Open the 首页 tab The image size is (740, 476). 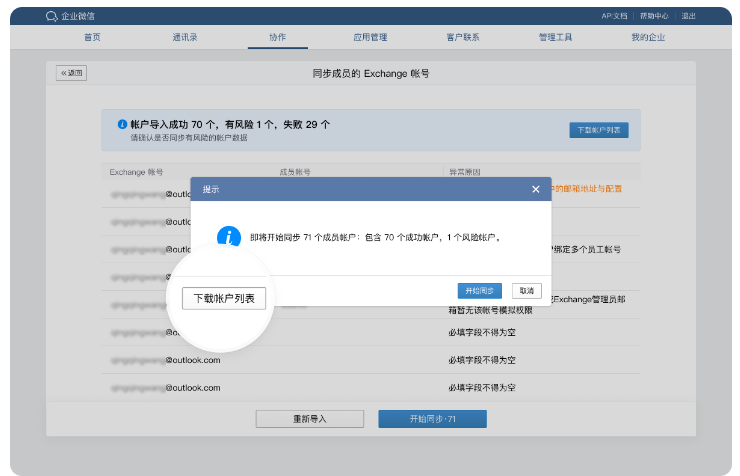pos(92,37)
